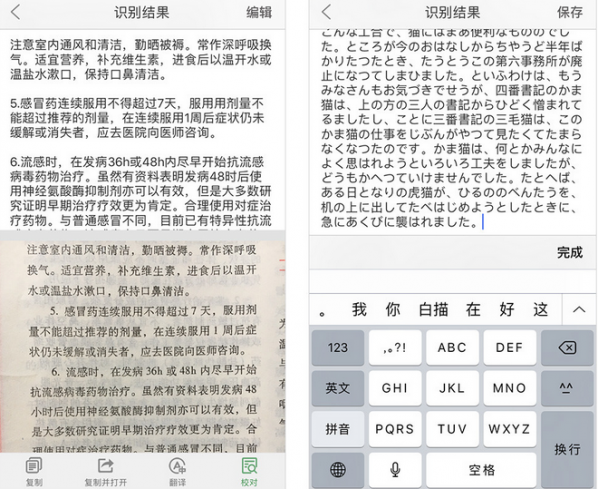Expand the candidate word list chevron
The image size is (598, 489).
[x=579, y=309]
